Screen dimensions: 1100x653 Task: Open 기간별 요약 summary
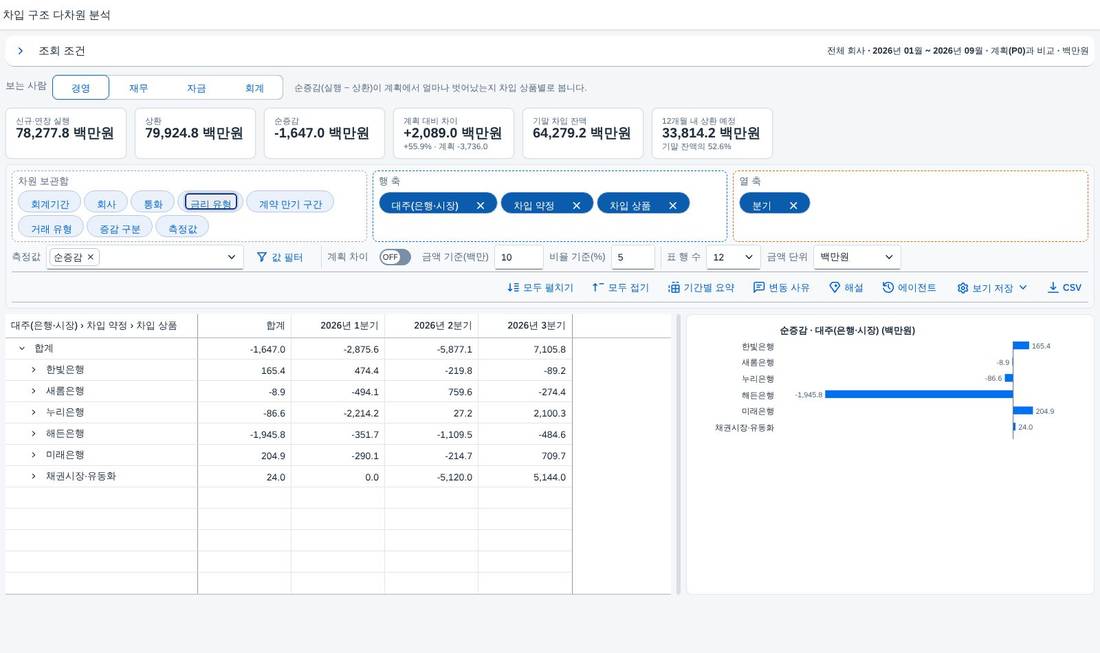tap(701, 288)
